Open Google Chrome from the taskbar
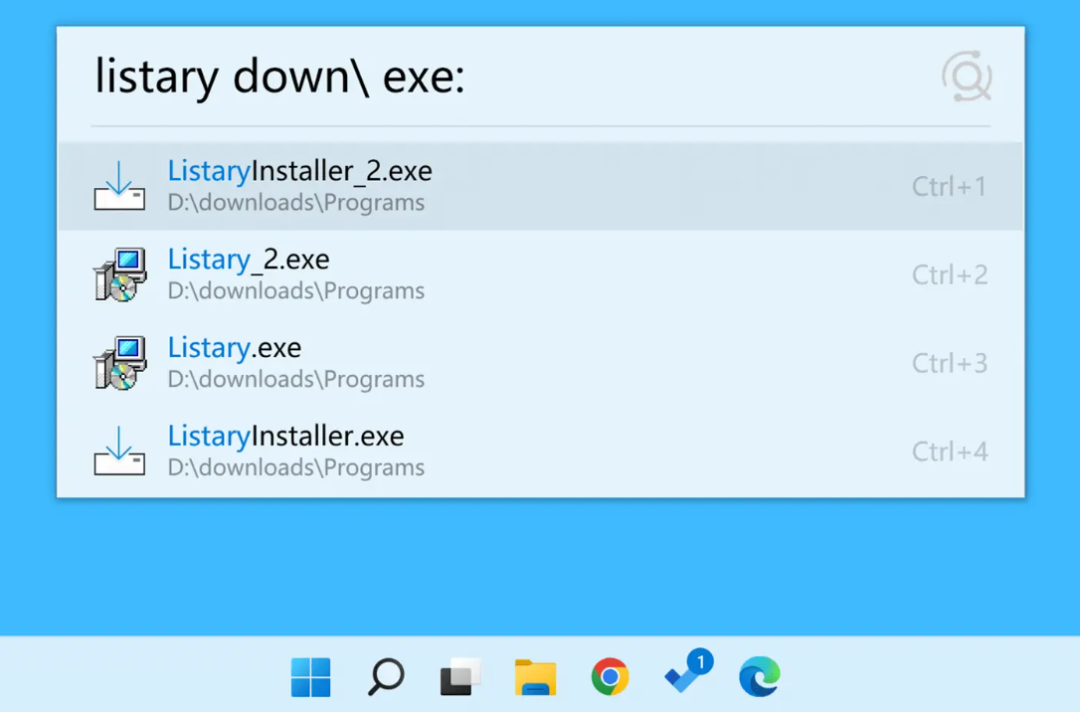Viewport: 1080px width, 712px height. (x=609, y=677)
